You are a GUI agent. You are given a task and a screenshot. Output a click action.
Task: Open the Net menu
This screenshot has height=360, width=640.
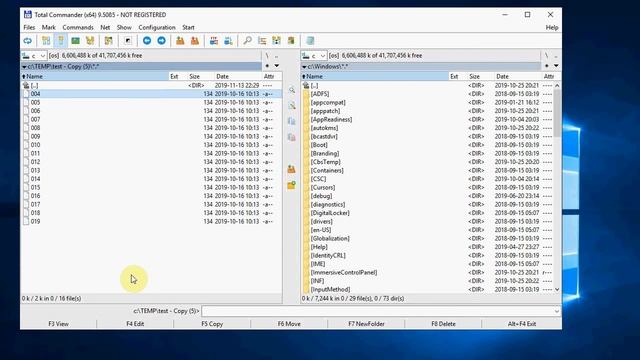pyautogui.click(x=105, y=27)
